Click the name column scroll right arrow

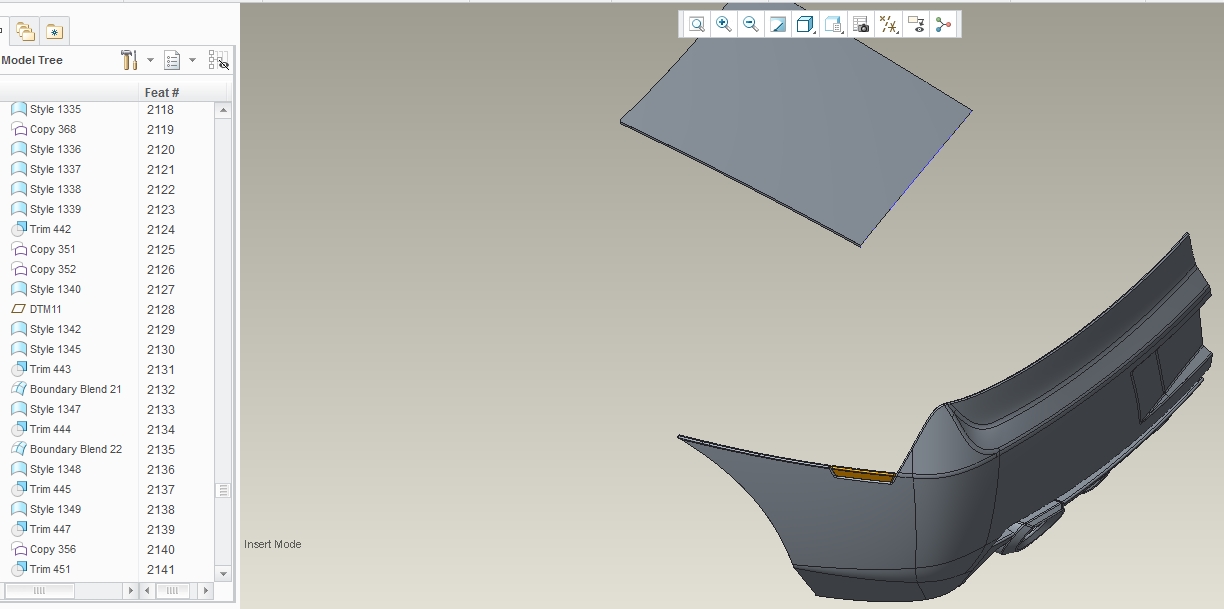pyautogui.click(x=130, y=591)
